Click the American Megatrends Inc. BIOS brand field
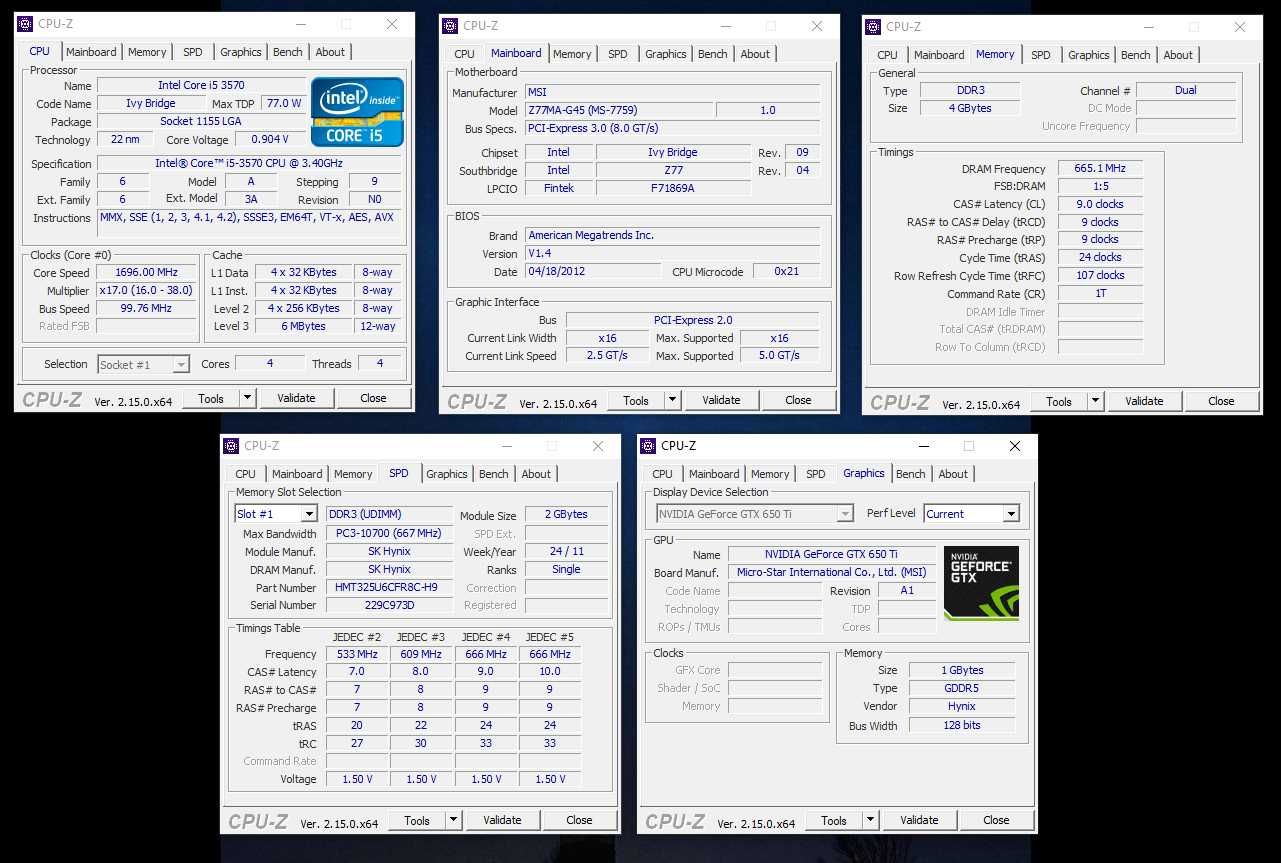Image resolution: width=1281 pixels, height=863 pixels. 672,235
